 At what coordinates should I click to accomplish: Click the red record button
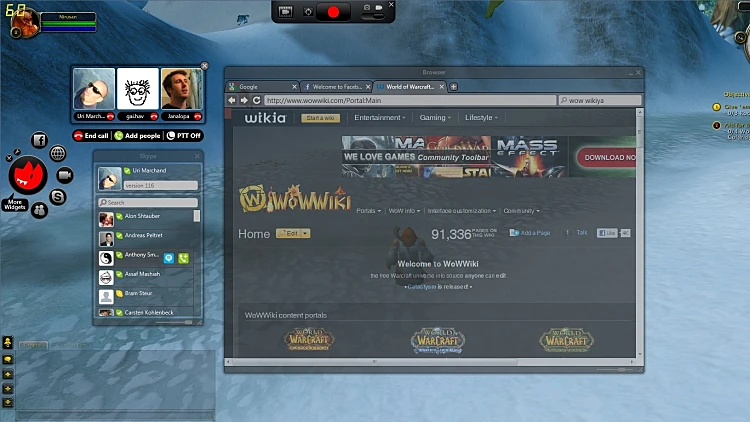coord(335,12)
